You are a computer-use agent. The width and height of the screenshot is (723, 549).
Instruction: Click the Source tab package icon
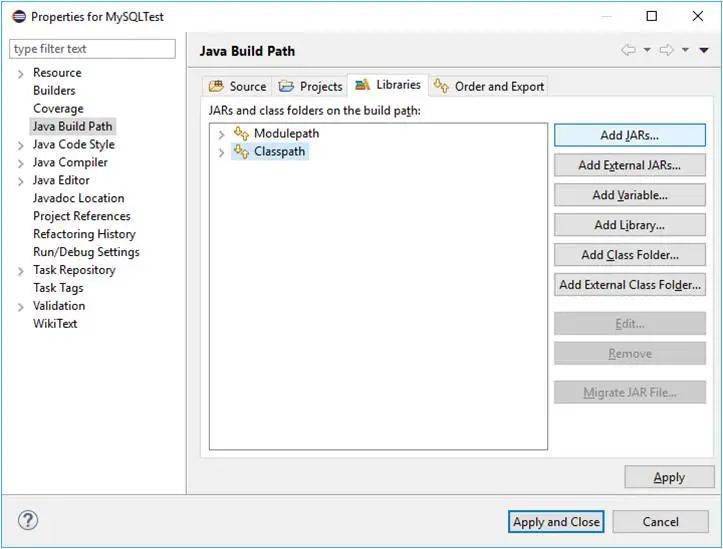pyautogui.click(x=216, y=86)
